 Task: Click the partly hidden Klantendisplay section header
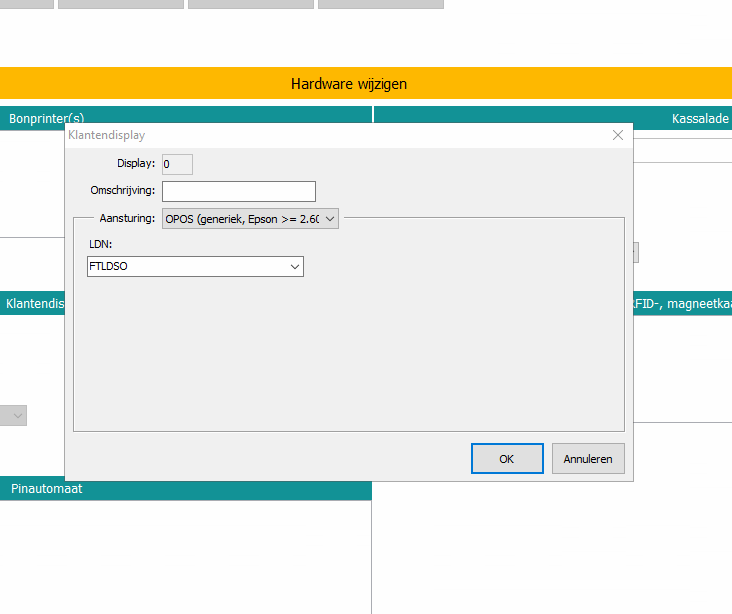(32, 303)
